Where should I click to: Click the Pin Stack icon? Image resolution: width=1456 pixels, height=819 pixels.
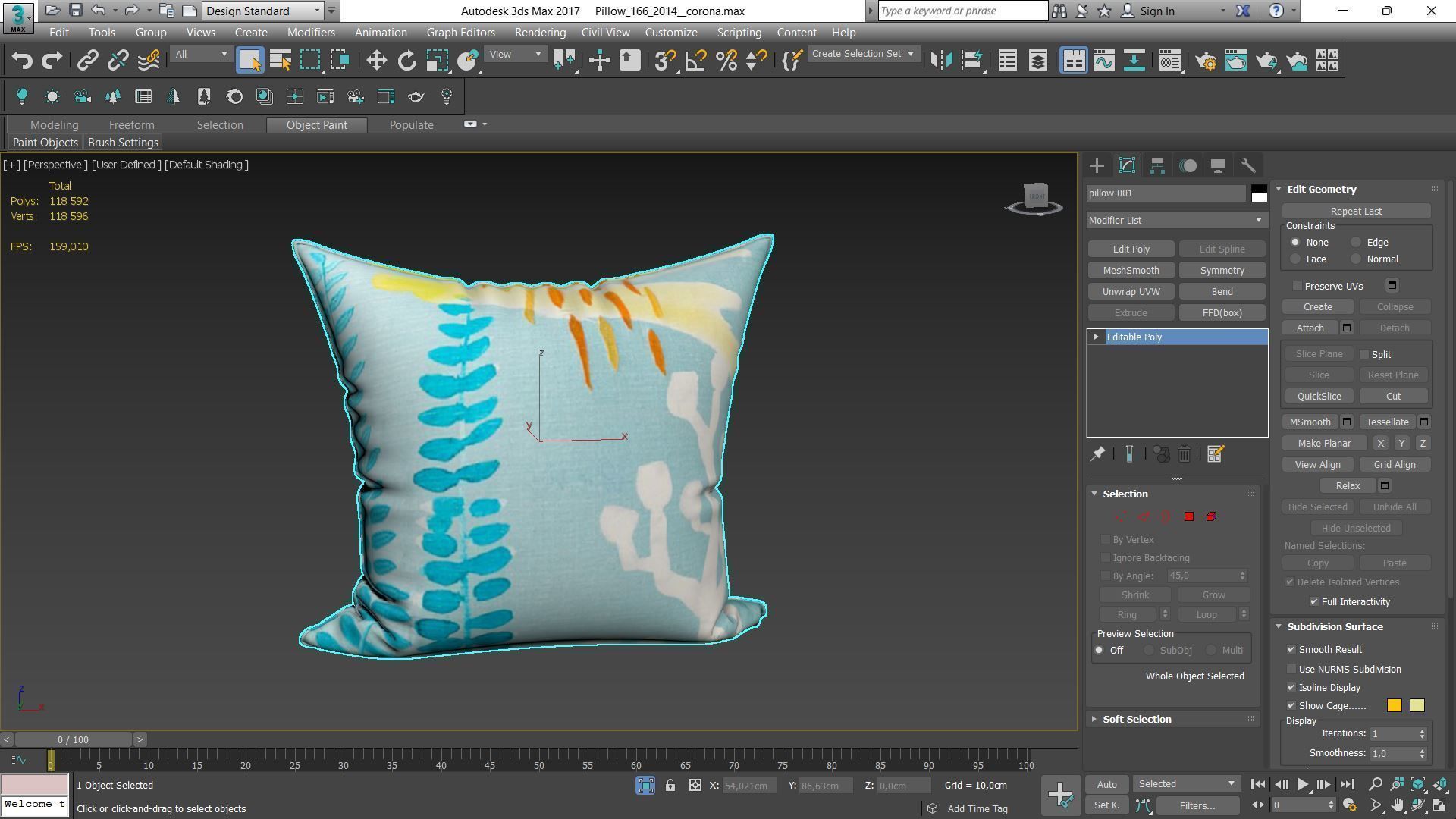coord(1097,453)
